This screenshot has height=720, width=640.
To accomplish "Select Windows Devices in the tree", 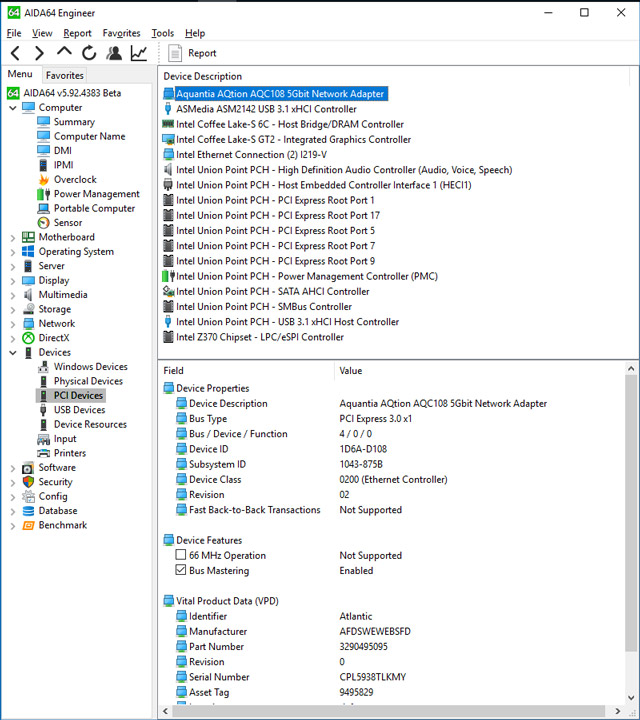I will (90, 367).
